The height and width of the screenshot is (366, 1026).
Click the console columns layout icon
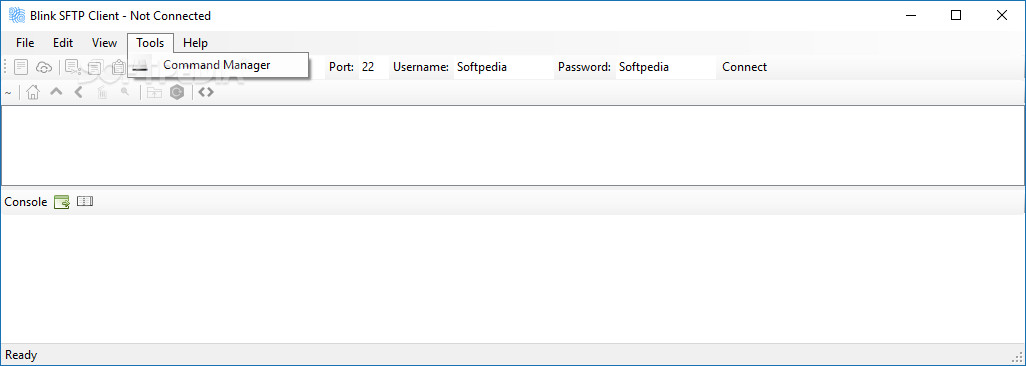85,201
